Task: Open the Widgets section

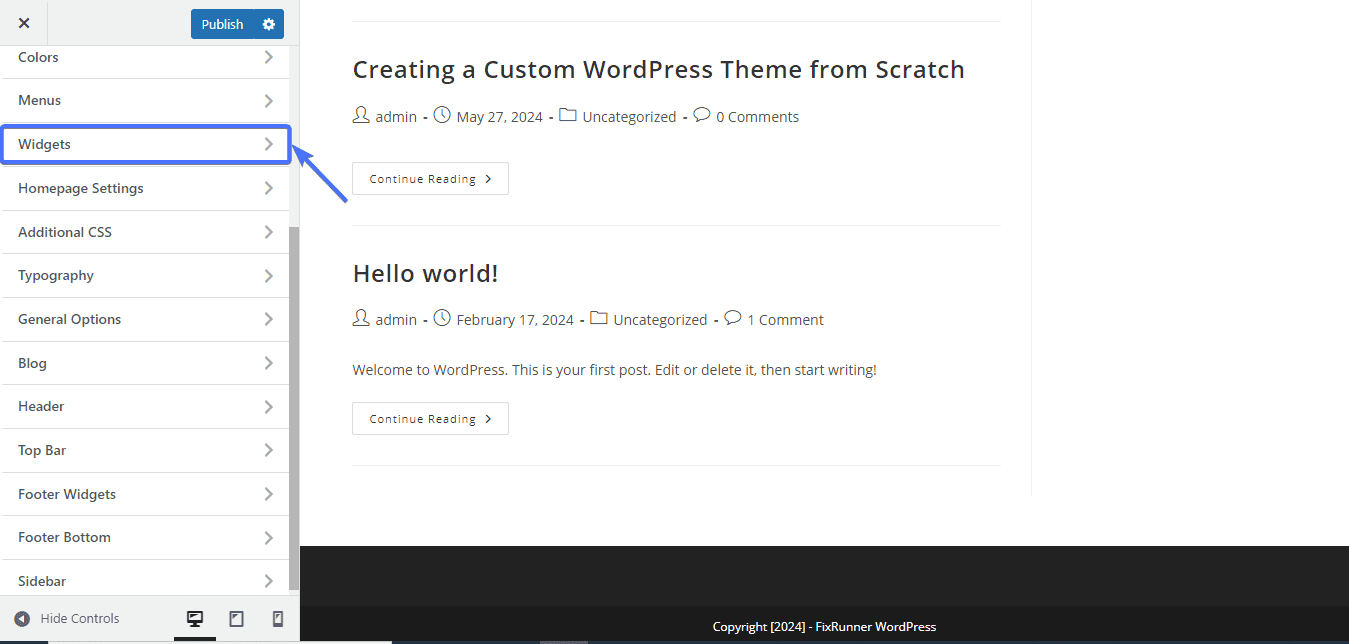Action: click(x=145, y=144)
